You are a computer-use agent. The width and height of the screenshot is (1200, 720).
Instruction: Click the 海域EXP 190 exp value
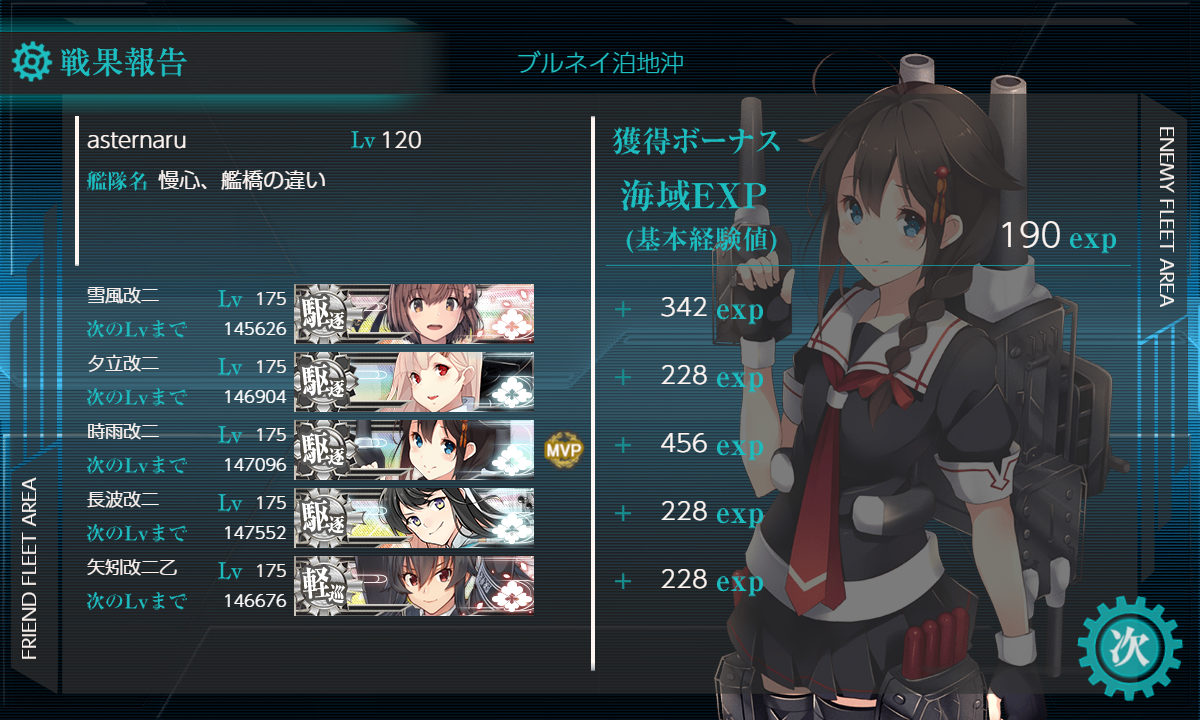point(1058,236)
